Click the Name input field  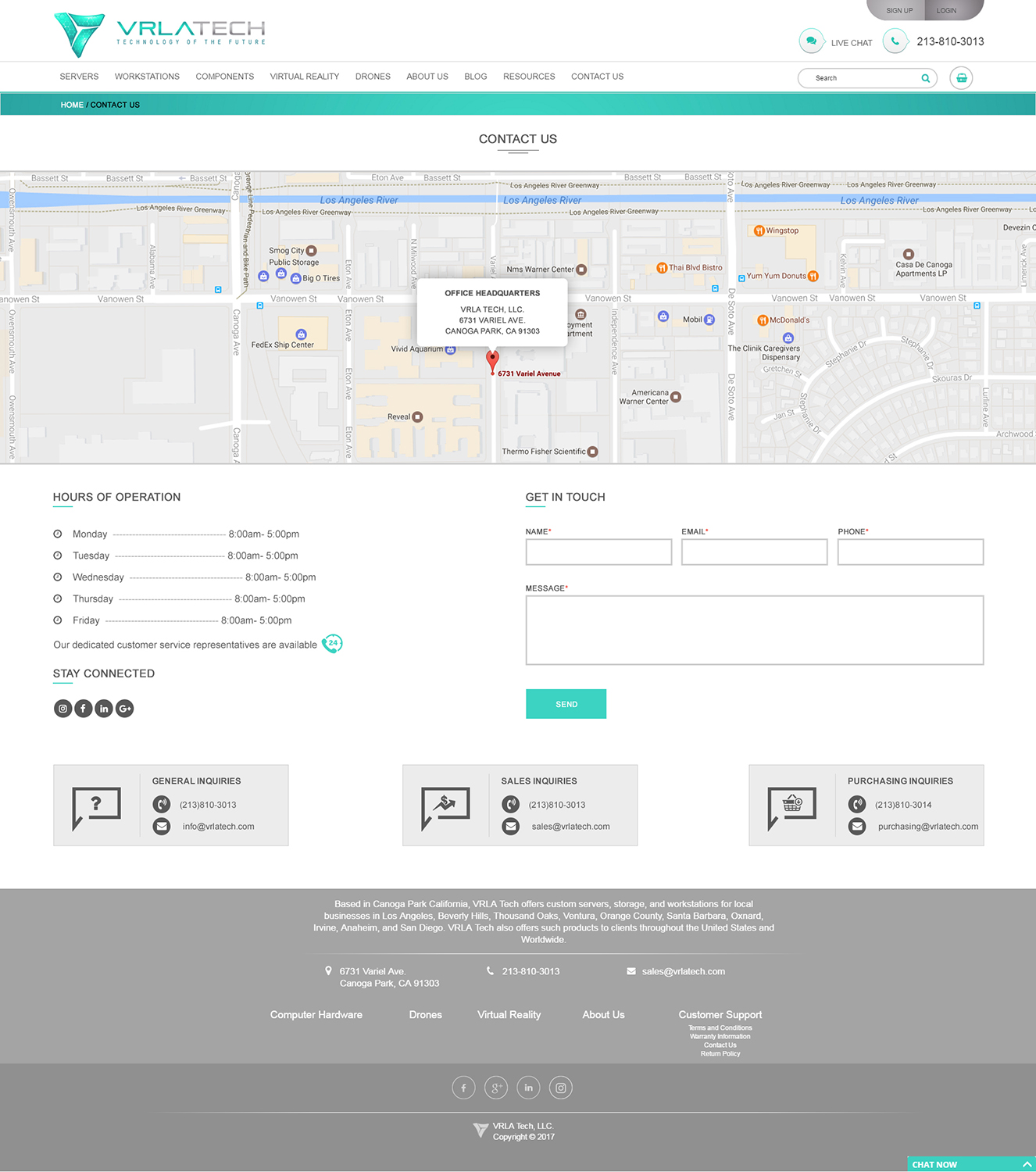pos(598,552)
